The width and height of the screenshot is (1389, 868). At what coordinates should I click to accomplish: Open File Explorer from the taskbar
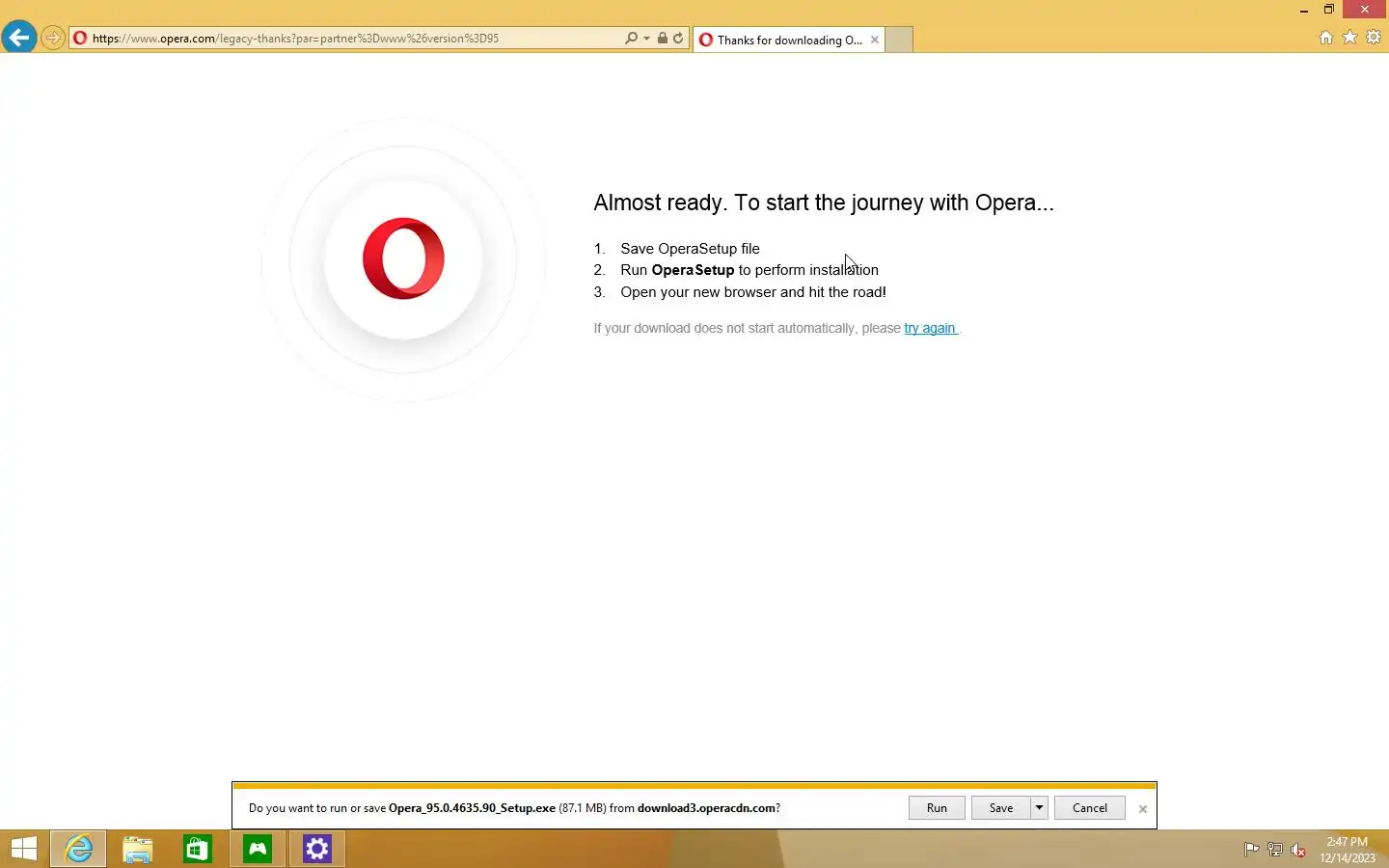138,849
